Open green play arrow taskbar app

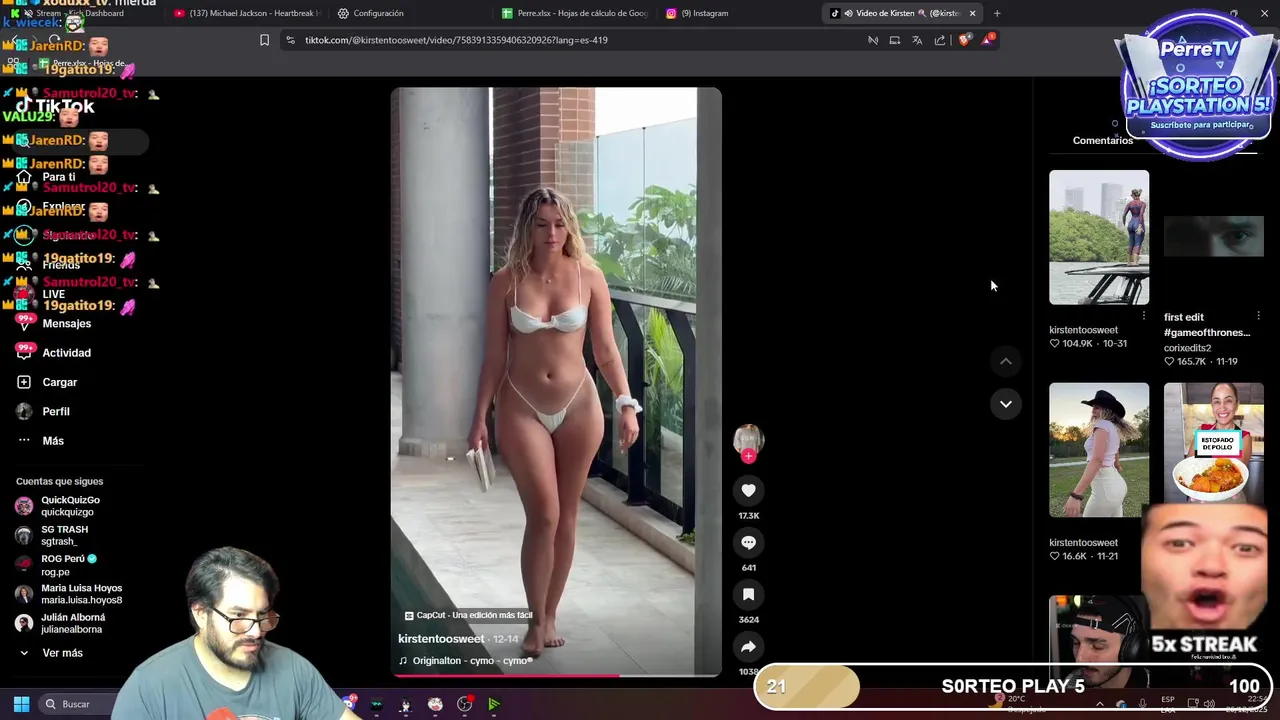point(494,704)
